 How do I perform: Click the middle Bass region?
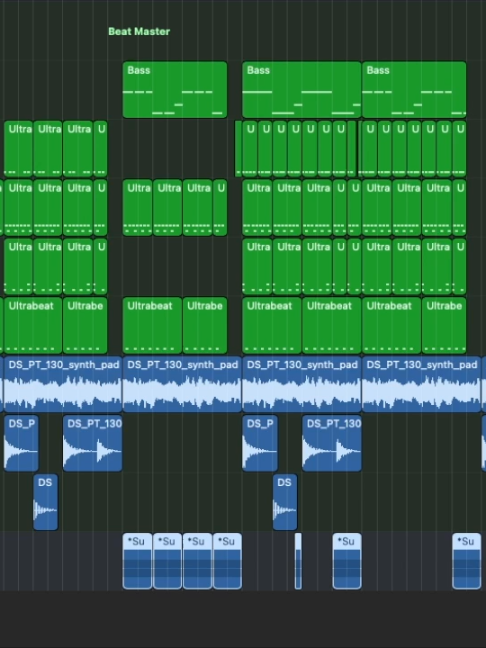pyautogui.click(x=302, y=90)
